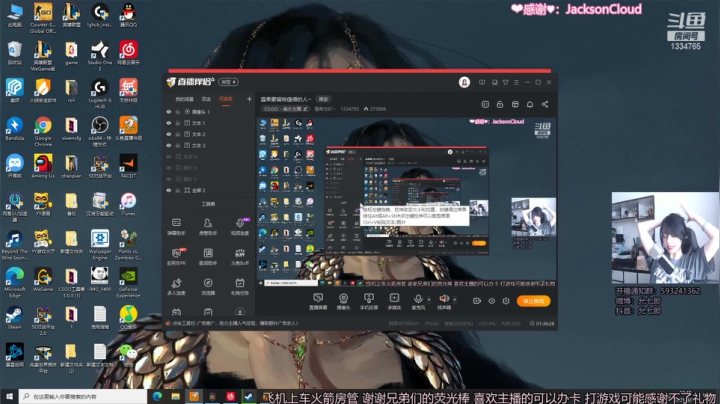Toggle visibility of the 文本 2 source
The width and height of the screenshot is (720, 404).
pyautogui.click(x=169, y=134)
